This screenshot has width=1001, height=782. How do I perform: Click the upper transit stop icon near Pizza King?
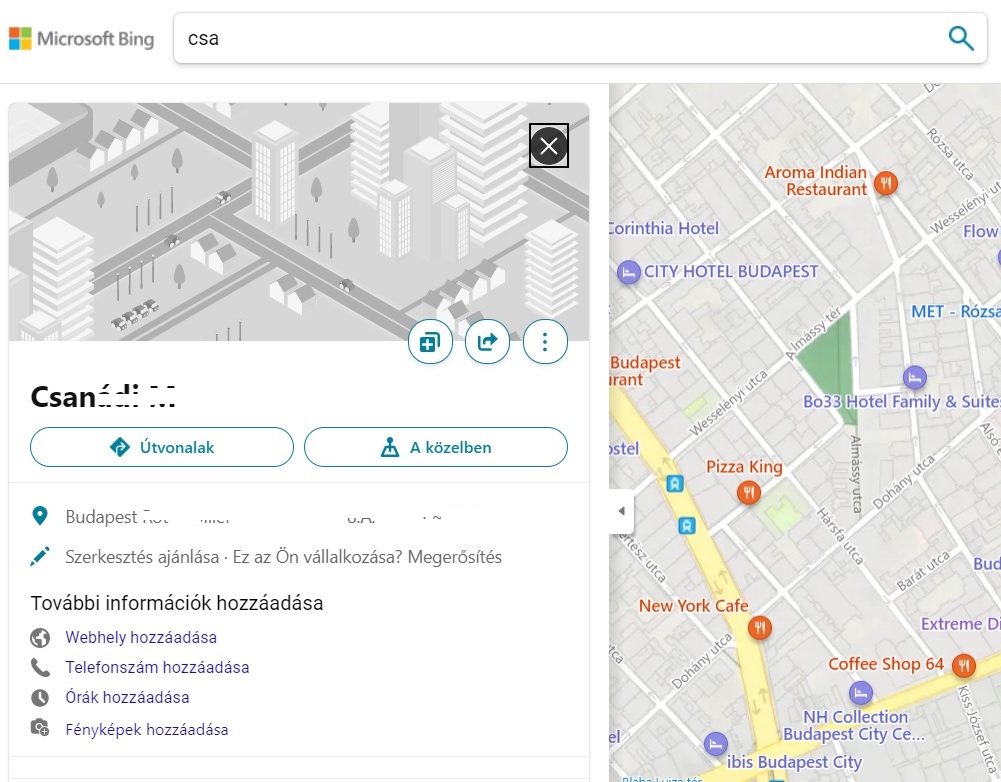[x=674, y=483]
